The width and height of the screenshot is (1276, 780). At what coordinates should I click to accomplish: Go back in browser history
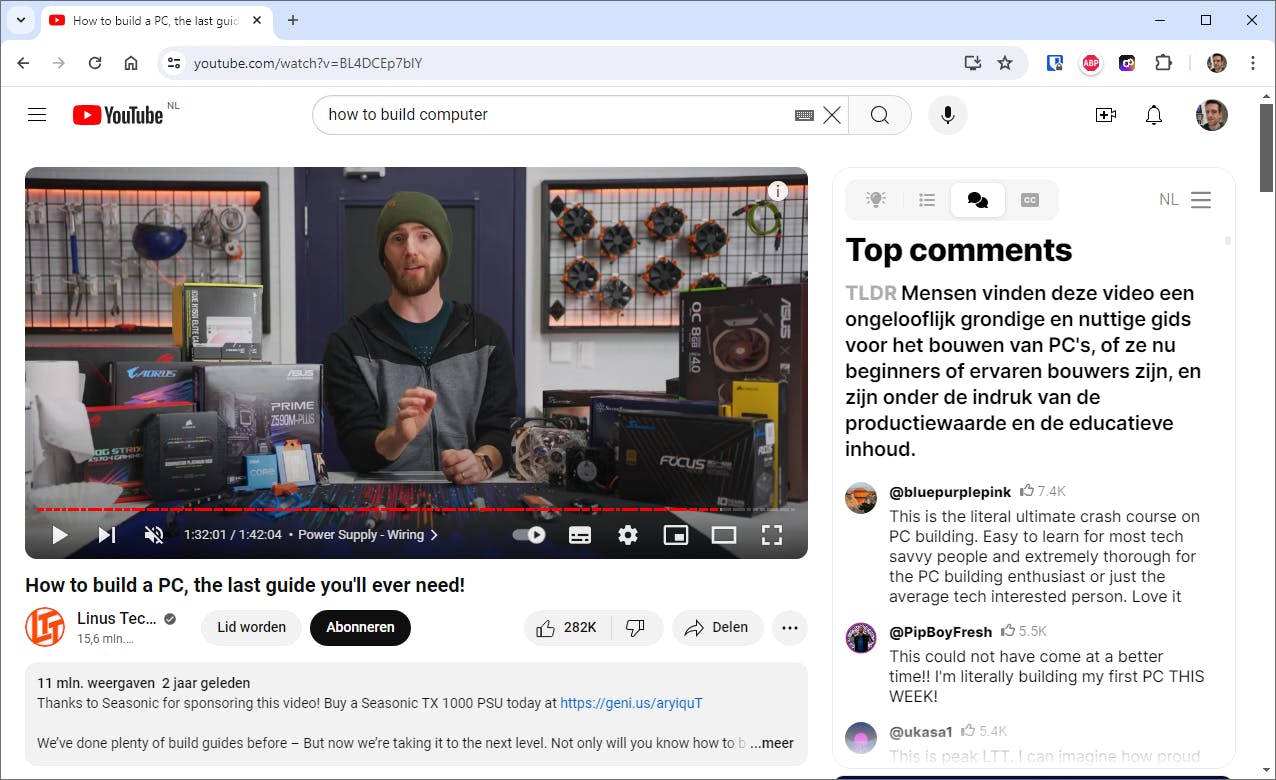click(23, 63)
